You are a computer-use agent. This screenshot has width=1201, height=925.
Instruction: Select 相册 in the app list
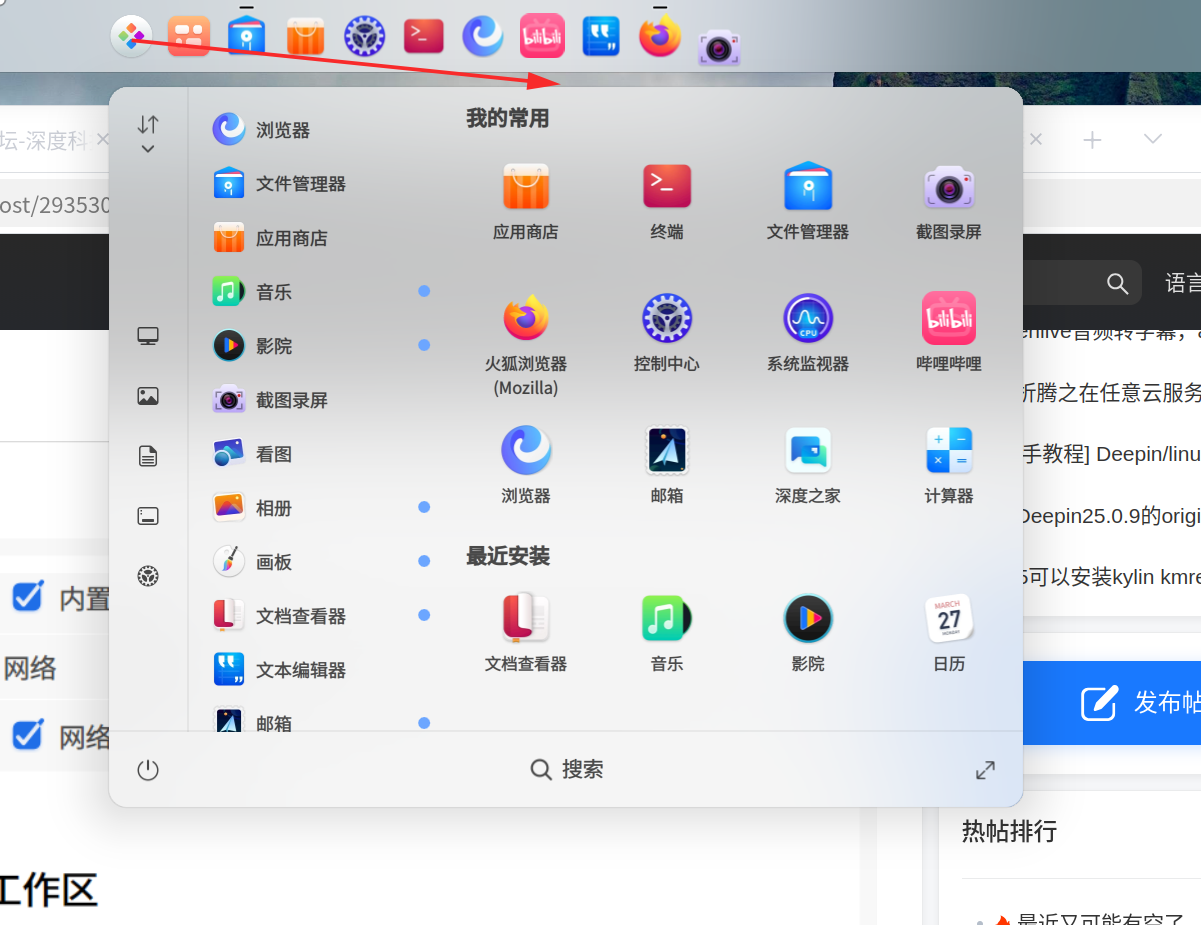(320, 508)
